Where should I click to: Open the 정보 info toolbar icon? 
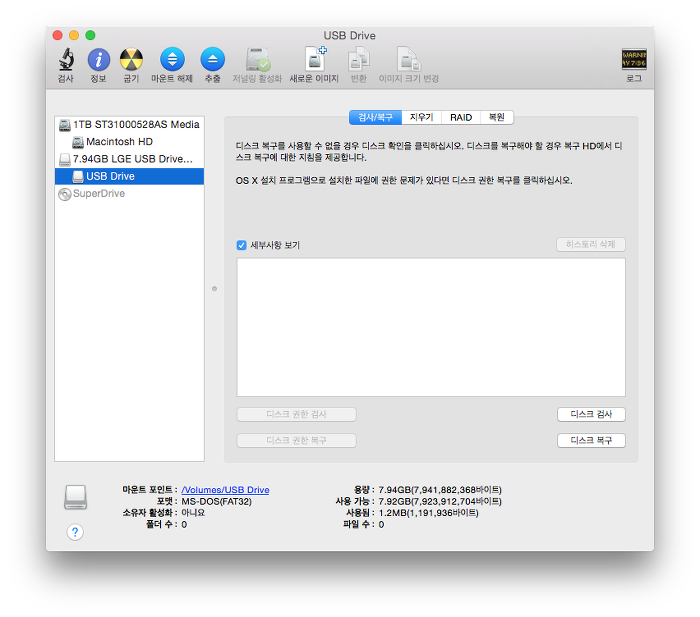click(x=99, y=59)
